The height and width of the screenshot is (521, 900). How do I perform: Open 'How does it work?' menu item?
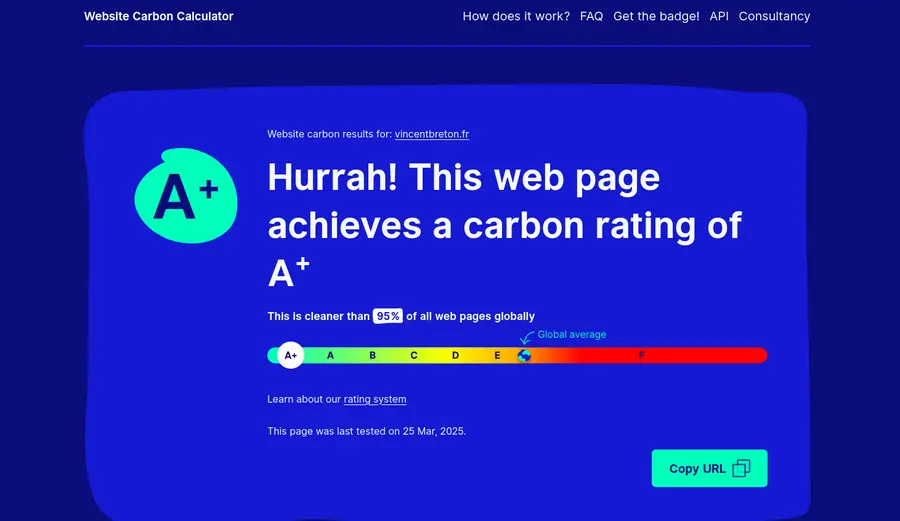(x=516, y=16)
